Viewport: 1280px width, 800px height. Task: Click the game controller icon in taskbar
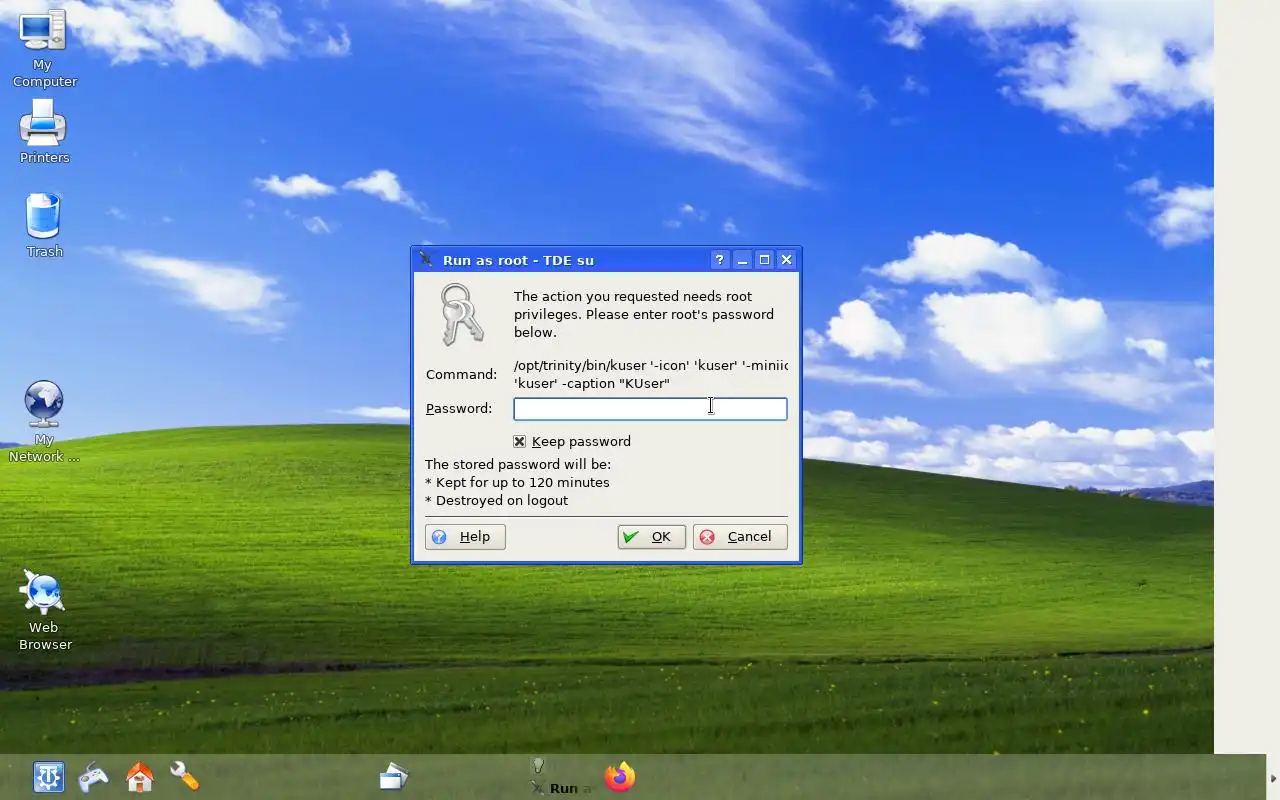click(x=94, y=777)
